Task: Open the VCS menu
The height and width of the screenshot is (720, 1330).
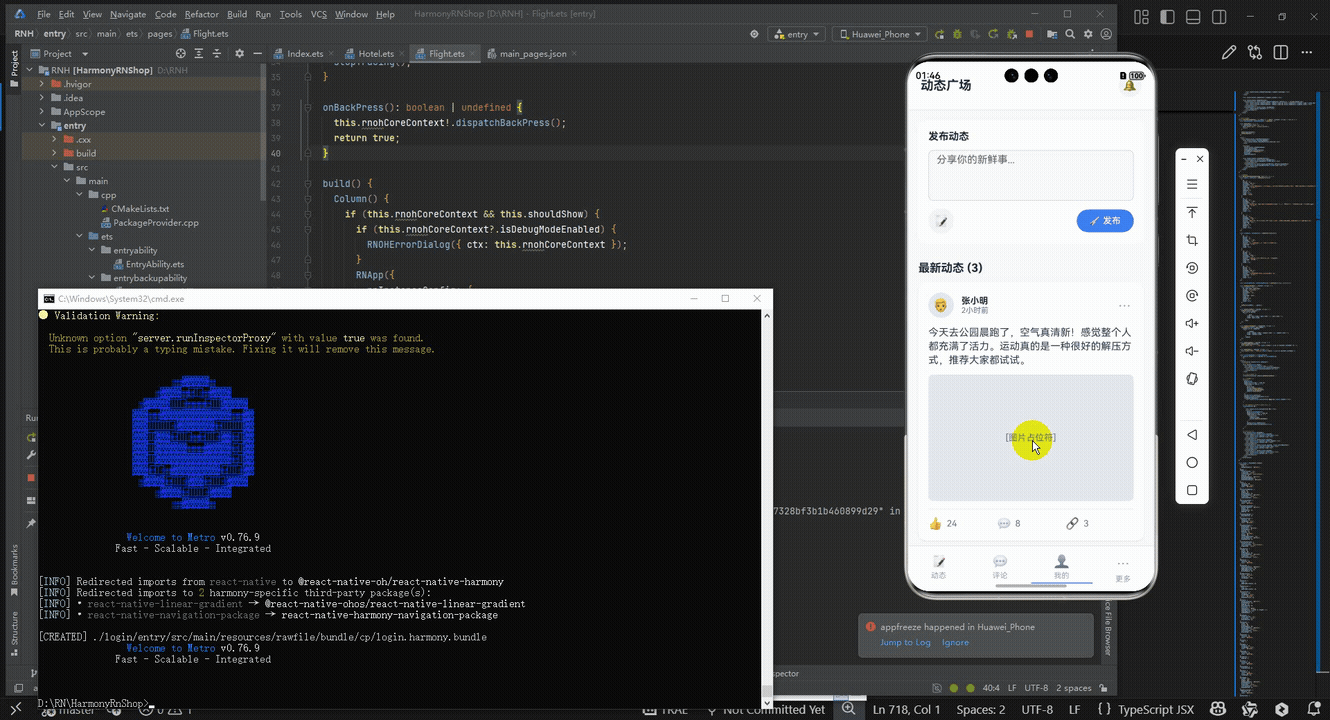Action: [319, 15]
